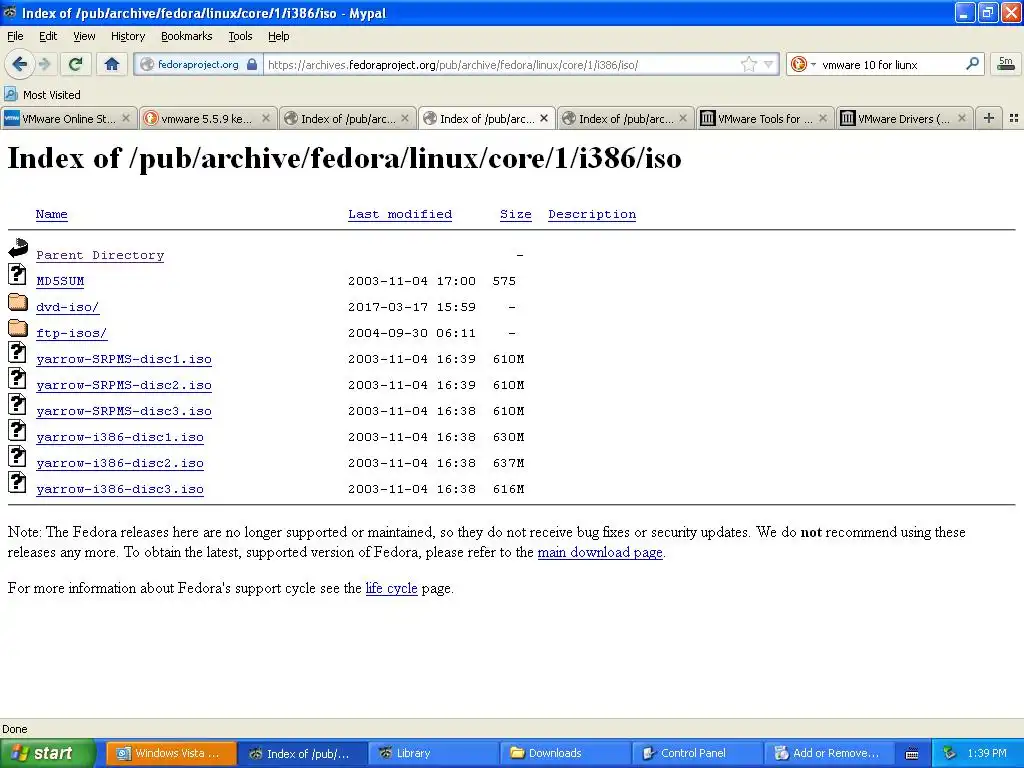
Task: Open the dvd-iso/ folder
Action: pyautogui.click(x=67, y=307)
